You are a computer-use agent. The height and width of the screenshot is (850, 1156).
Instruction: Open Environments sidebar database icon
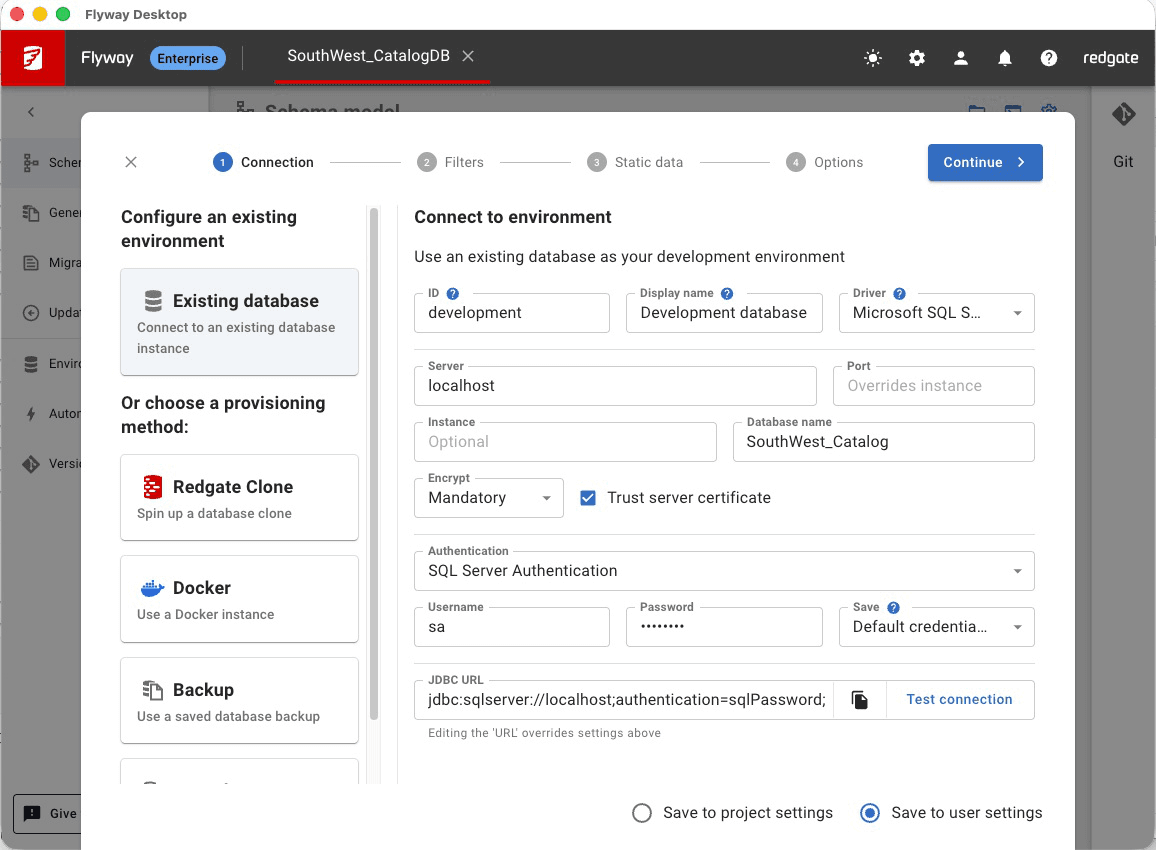click(x=30, y=363)
